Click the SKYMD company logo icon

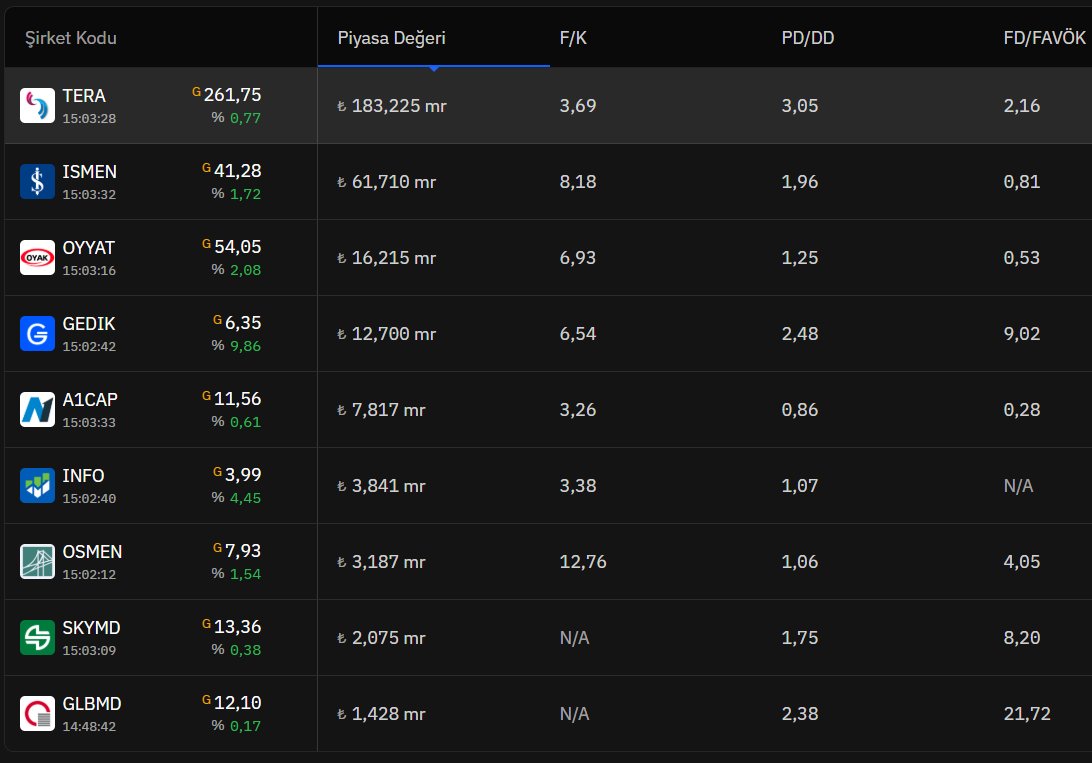37,637
